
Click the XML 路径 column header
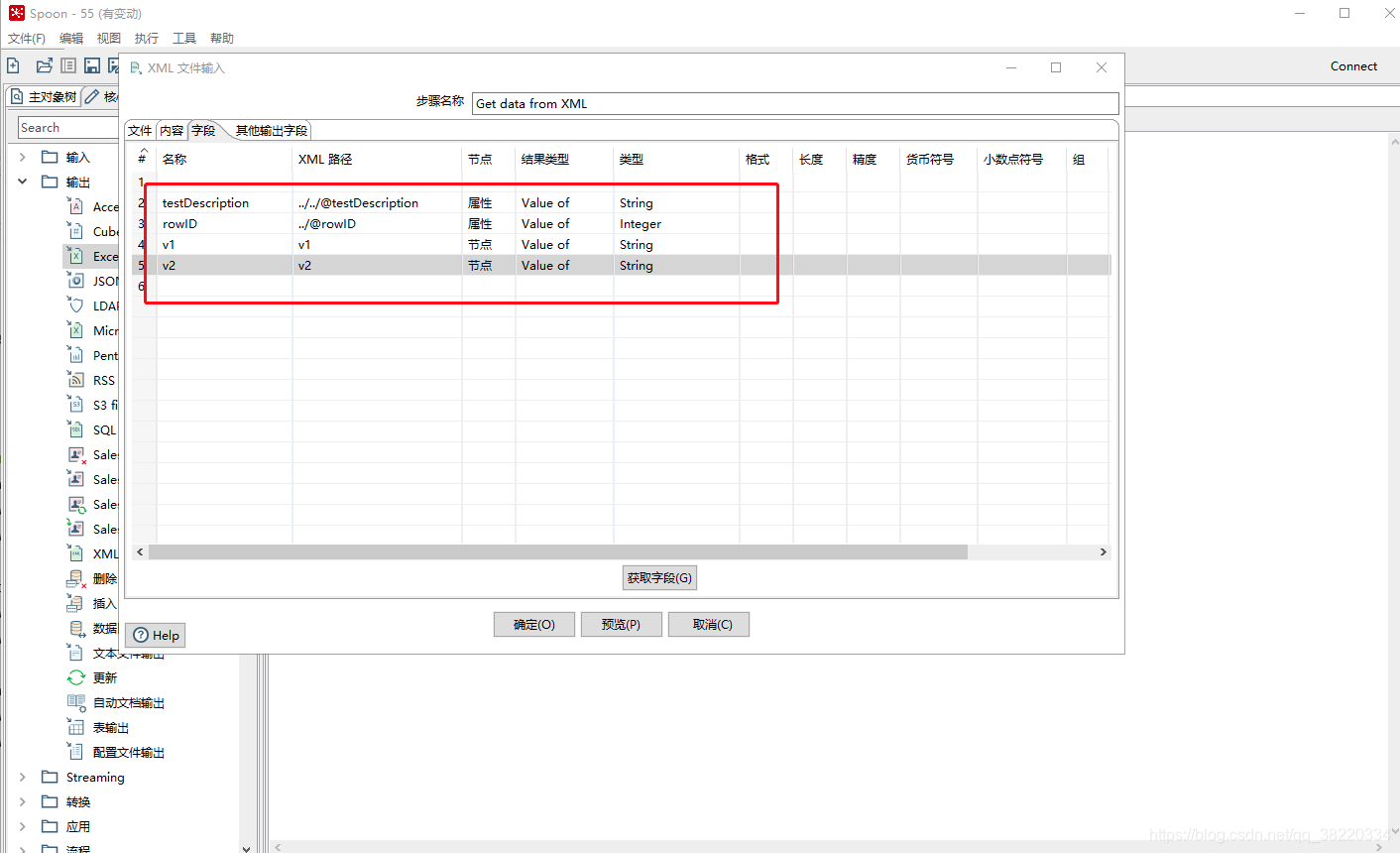377,159
